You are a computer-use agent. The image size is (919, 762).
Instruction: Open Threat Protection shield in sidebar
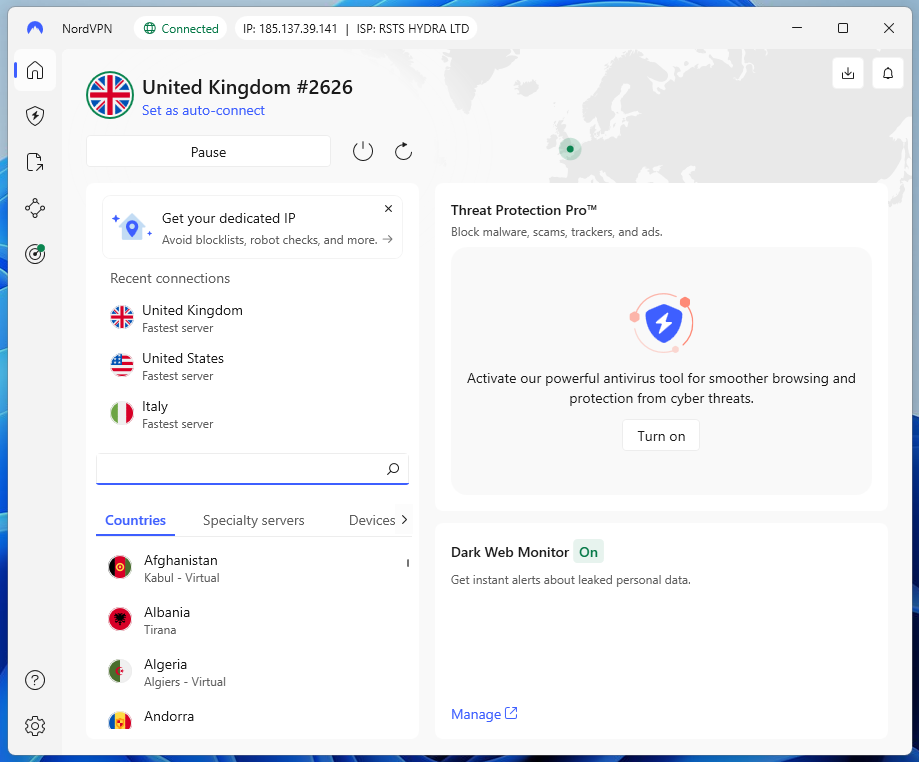pyautogui.click(x=35, y=116)
